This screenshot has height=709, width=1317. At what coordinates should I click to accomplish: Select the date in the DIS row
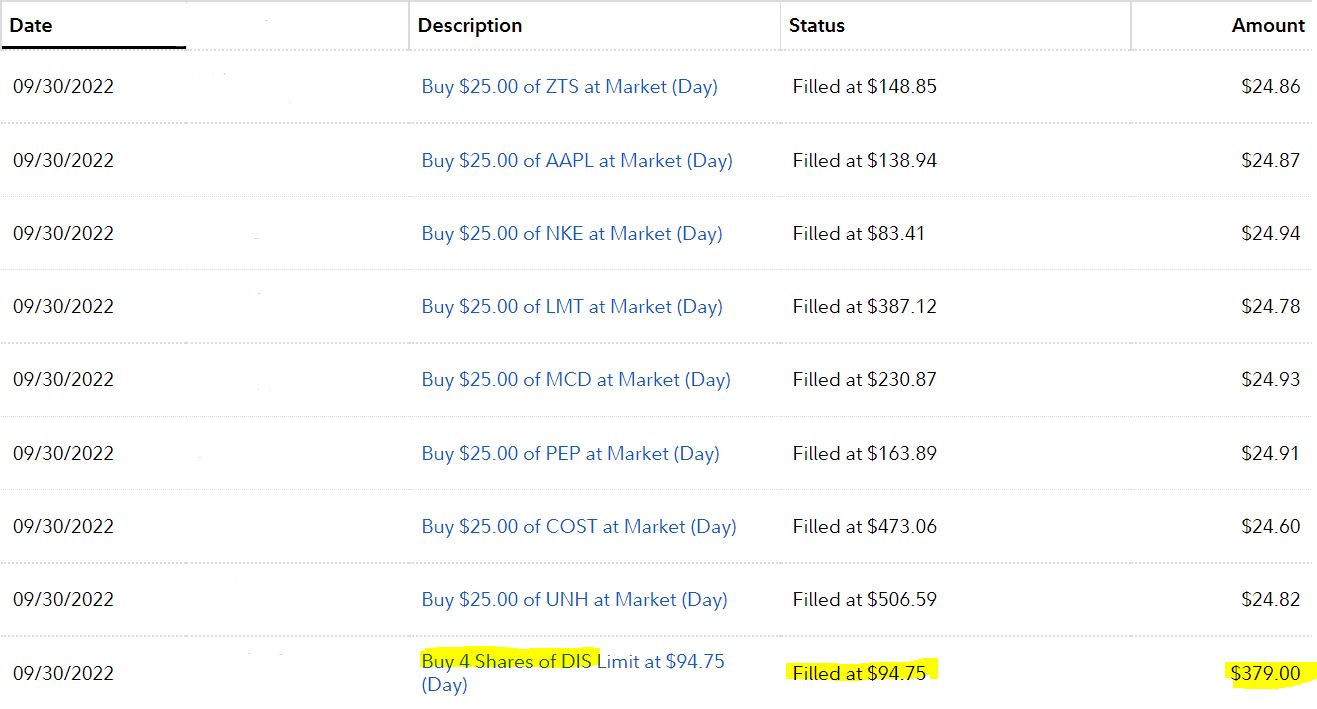coord(63,673)
